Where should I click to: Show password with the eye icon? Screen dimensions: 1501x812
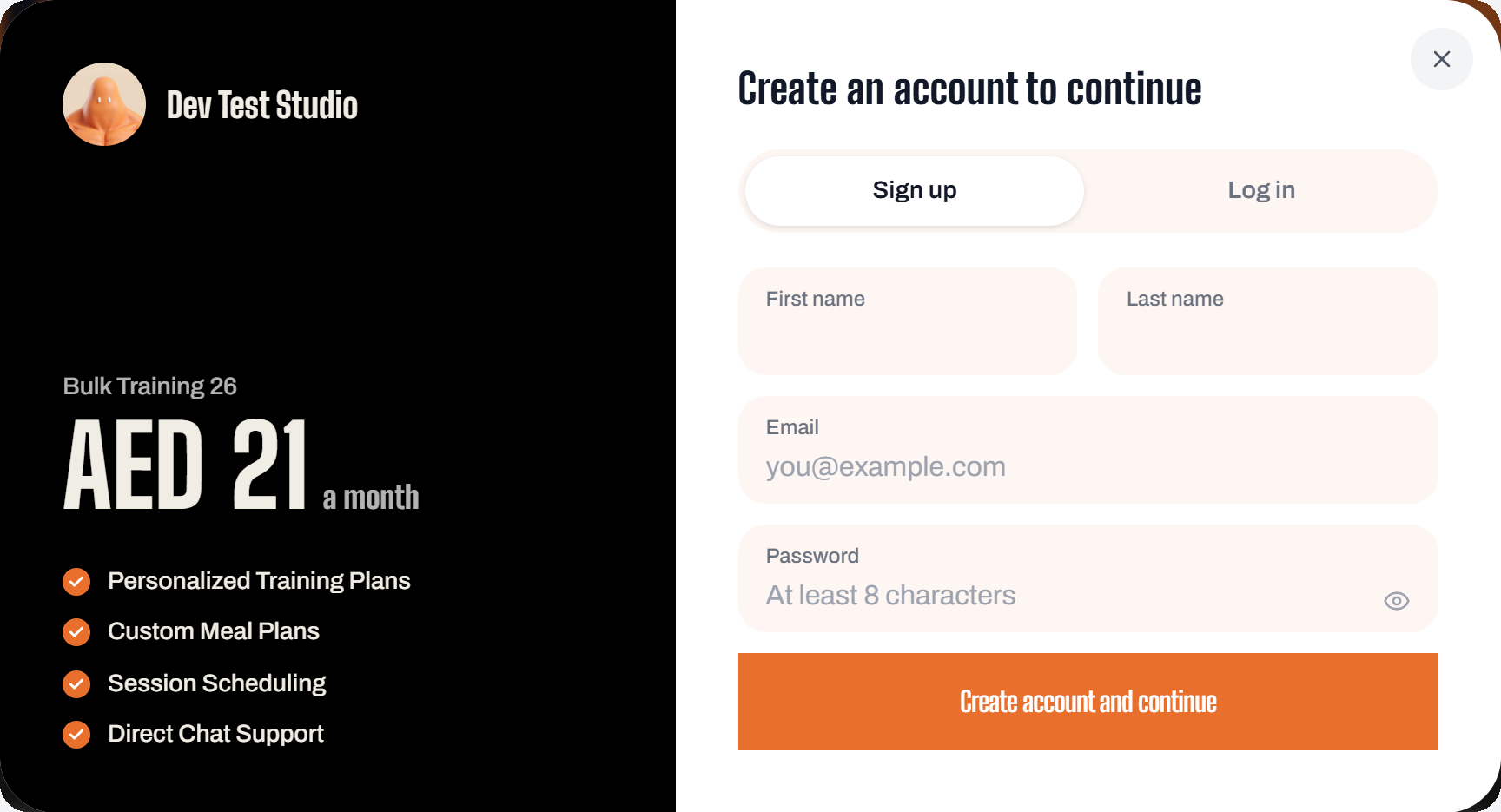coord(1396,601)
